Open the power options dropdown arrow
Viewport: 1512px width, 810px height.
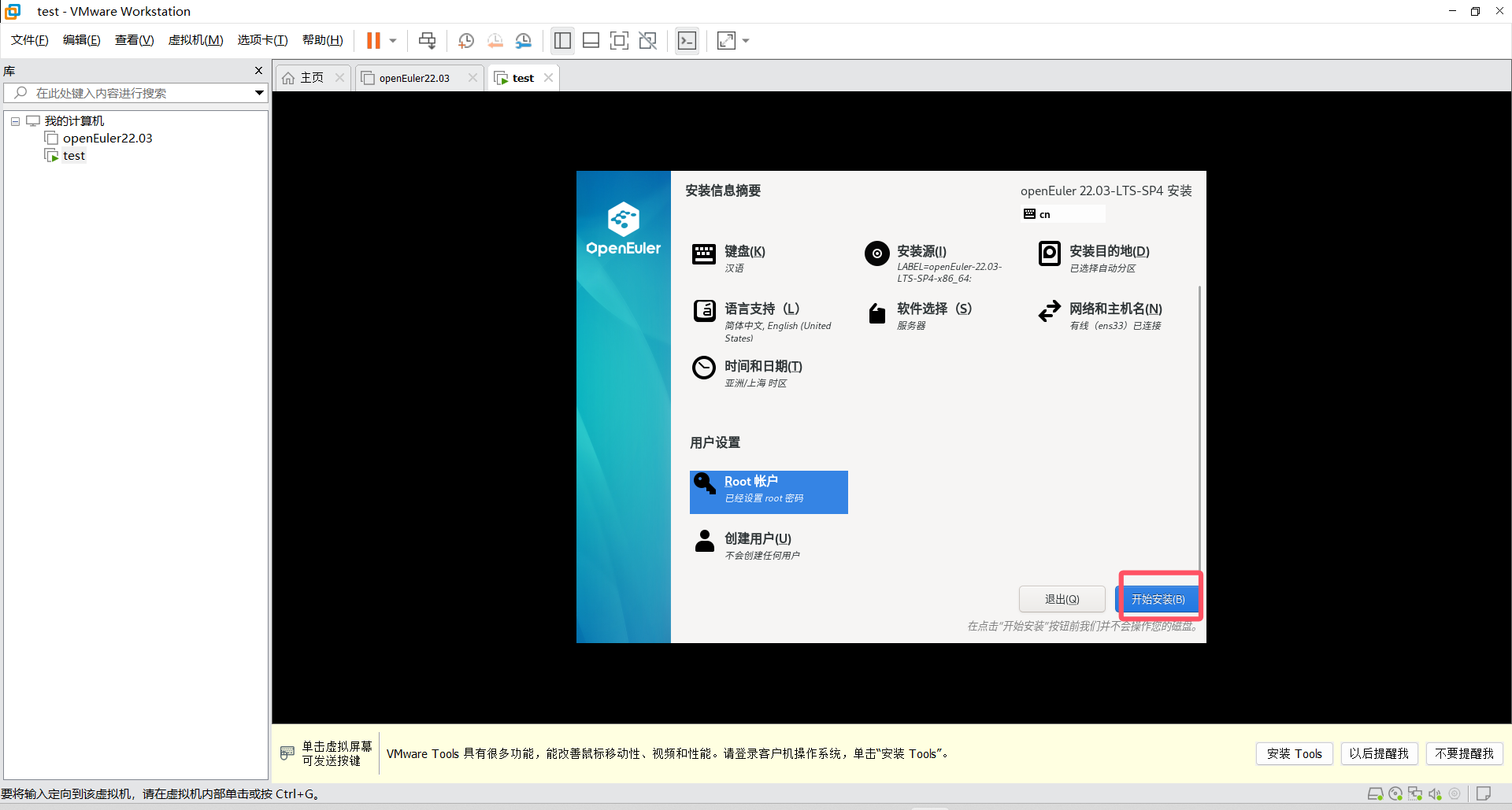393,40
